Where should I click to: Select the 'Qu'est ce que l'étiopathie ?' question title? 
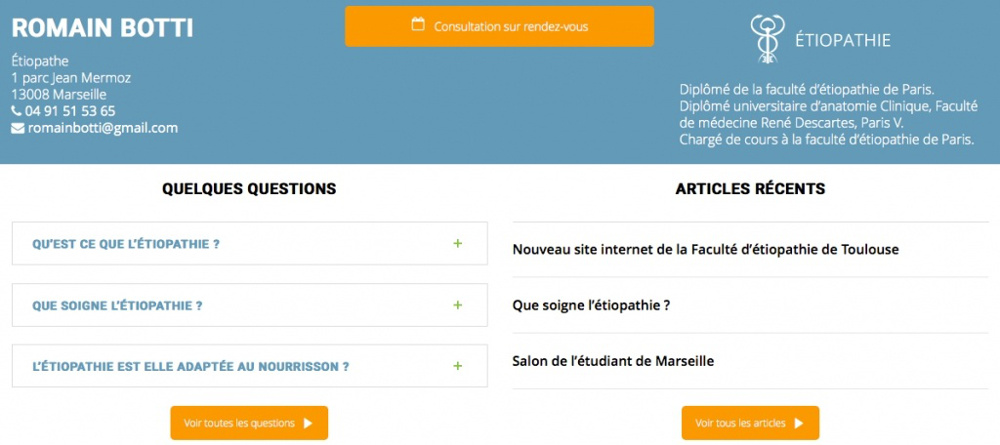[x=126, y=244]
